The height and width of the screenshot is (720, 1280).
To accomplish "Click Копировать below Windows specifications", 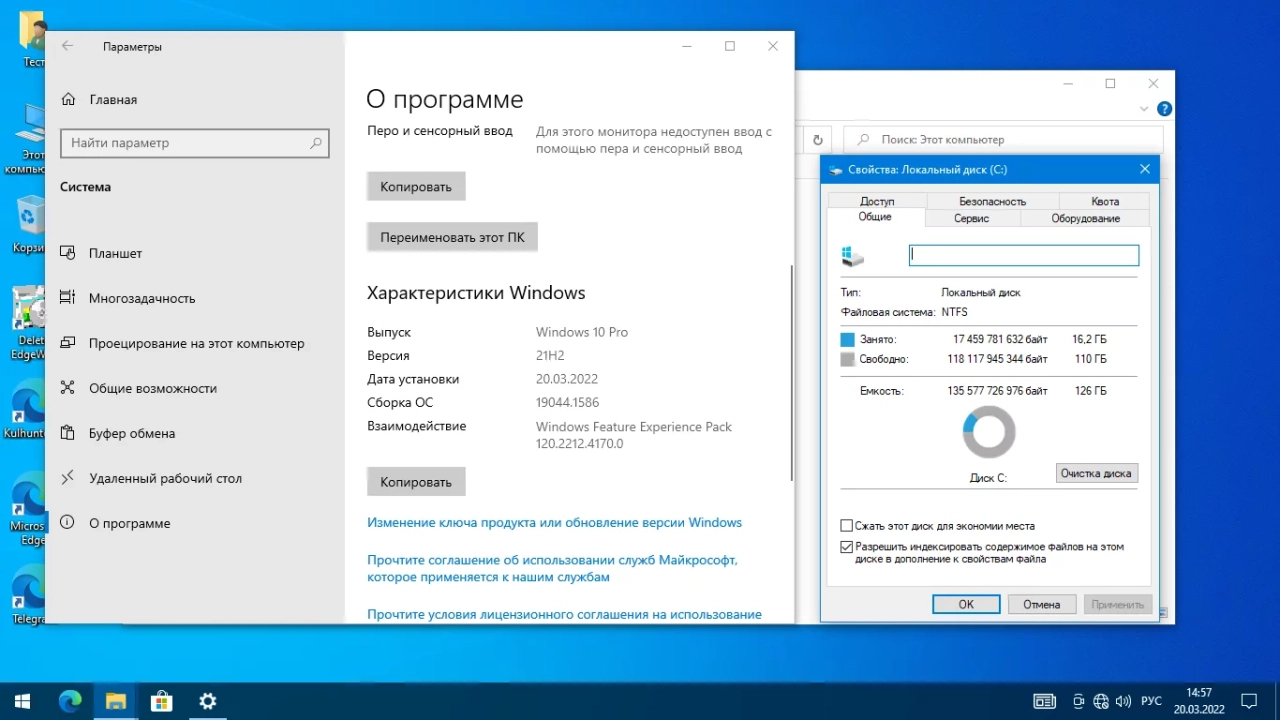I will 416,482.
